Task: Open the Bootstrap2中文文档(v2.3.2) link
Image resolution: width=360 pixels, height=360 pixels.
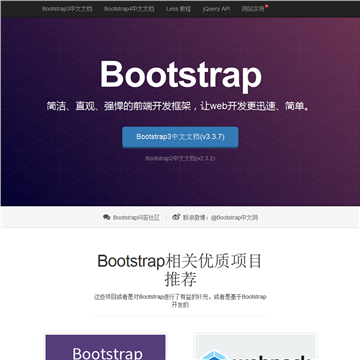Action: point(180,158)
